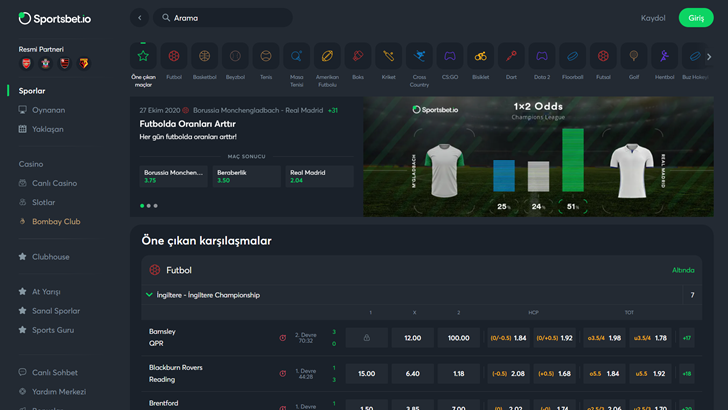Screen dimensions: 728x410
Task: Select the Golf sport icon
Action: pos(633,56)
